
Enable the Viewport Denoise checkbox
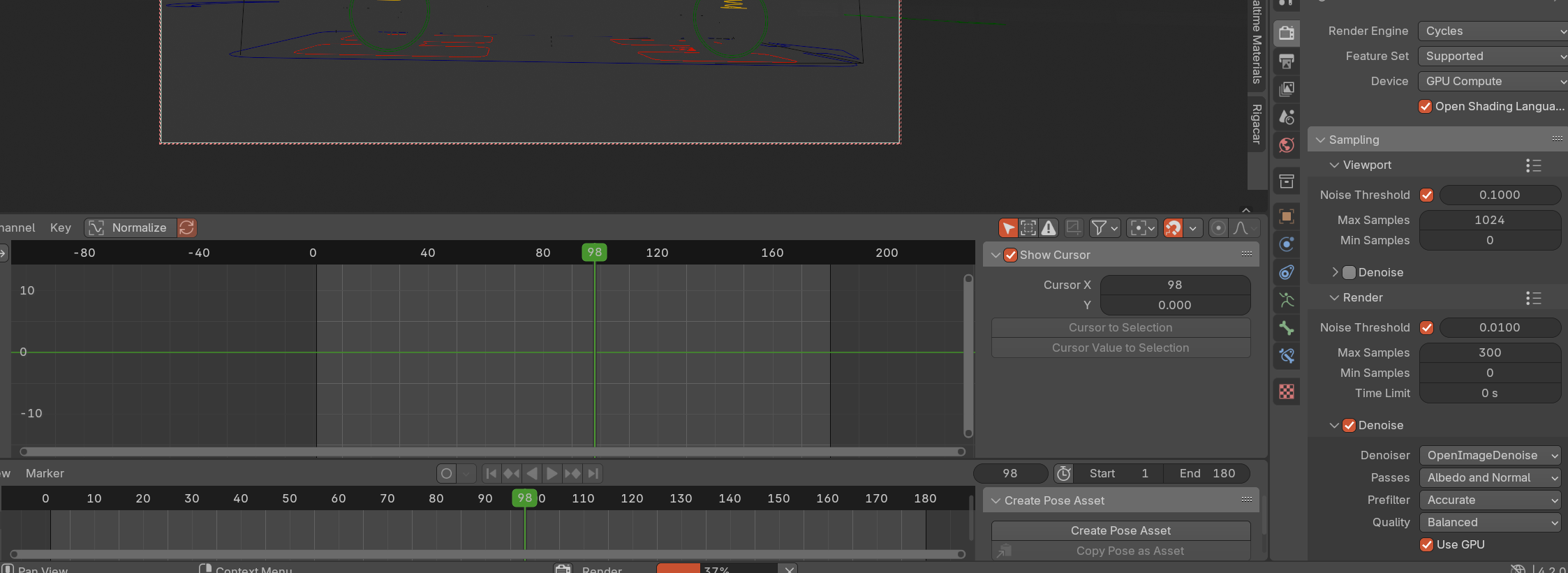point(1349,273)
